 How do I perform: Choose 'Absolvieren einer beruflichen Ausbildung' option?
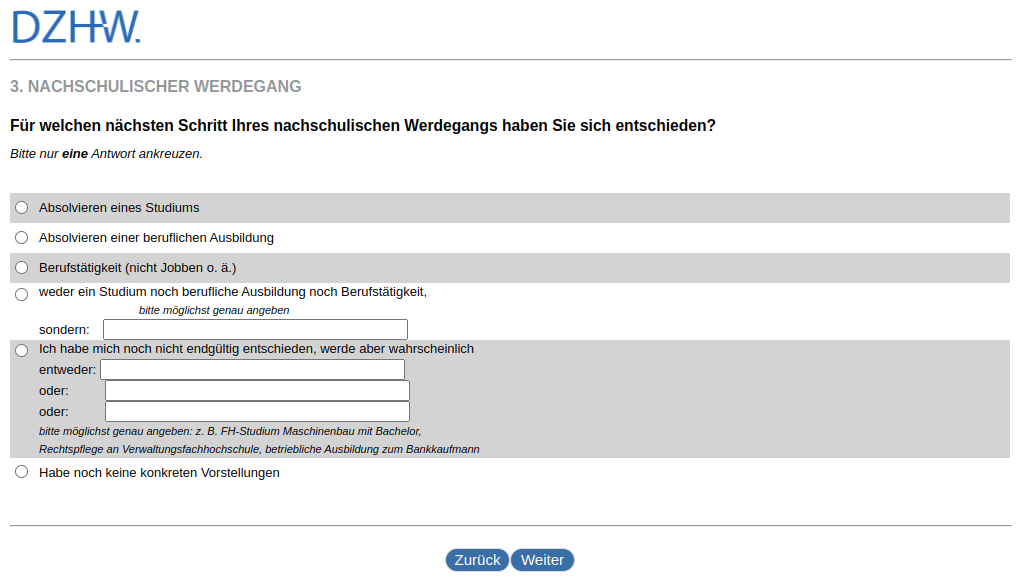(x=22, y=238)
